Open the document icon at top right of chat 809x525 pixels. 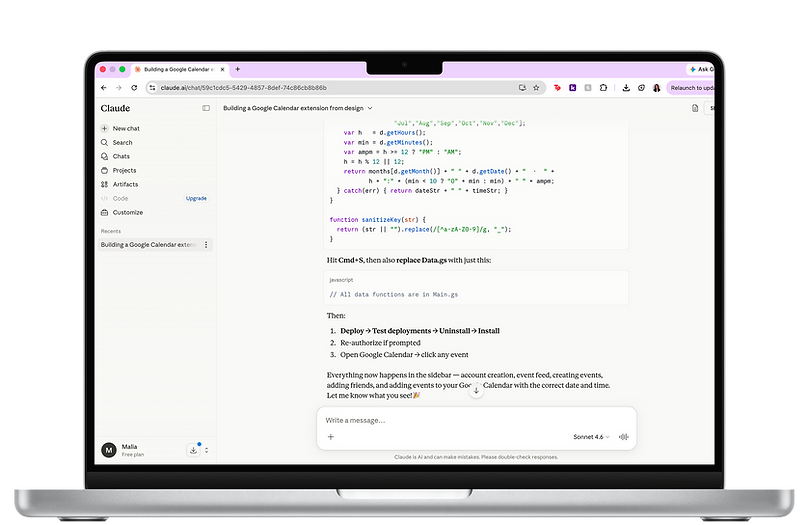pyautogui.click(x=695, y=108)
